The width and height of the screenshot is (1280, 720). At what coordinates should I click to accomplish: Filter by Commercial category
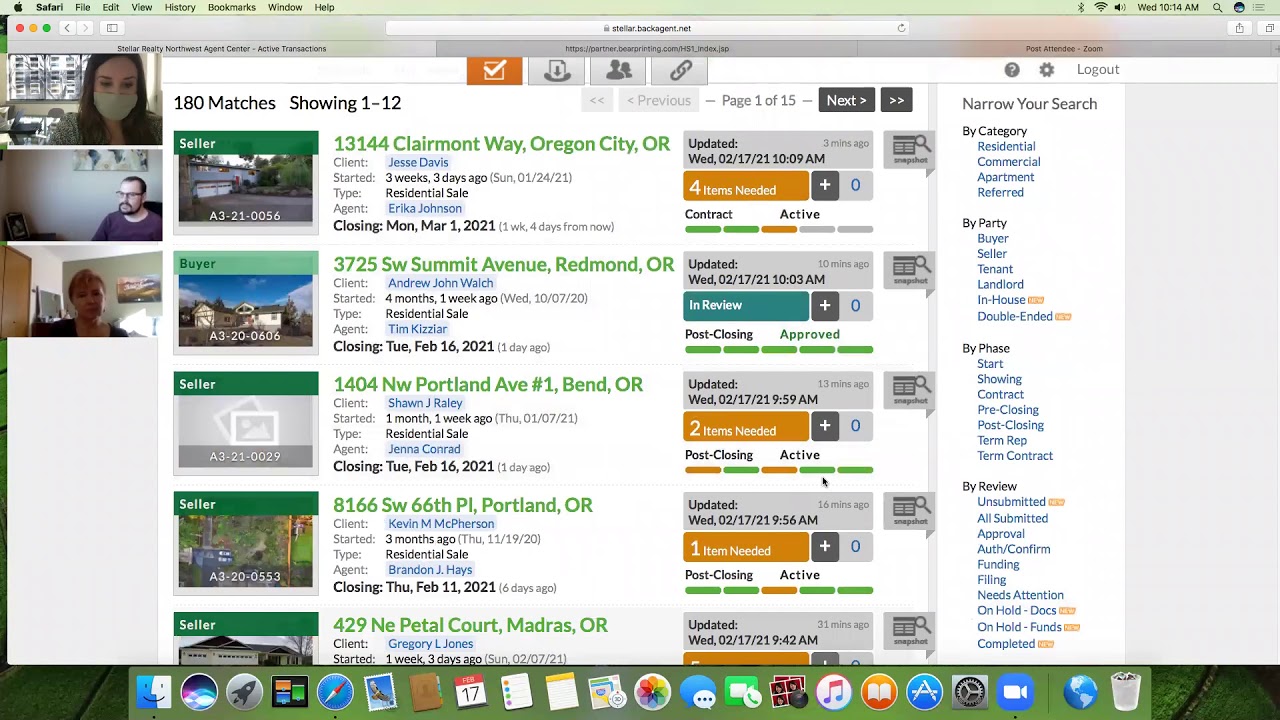coord(1008,161)
